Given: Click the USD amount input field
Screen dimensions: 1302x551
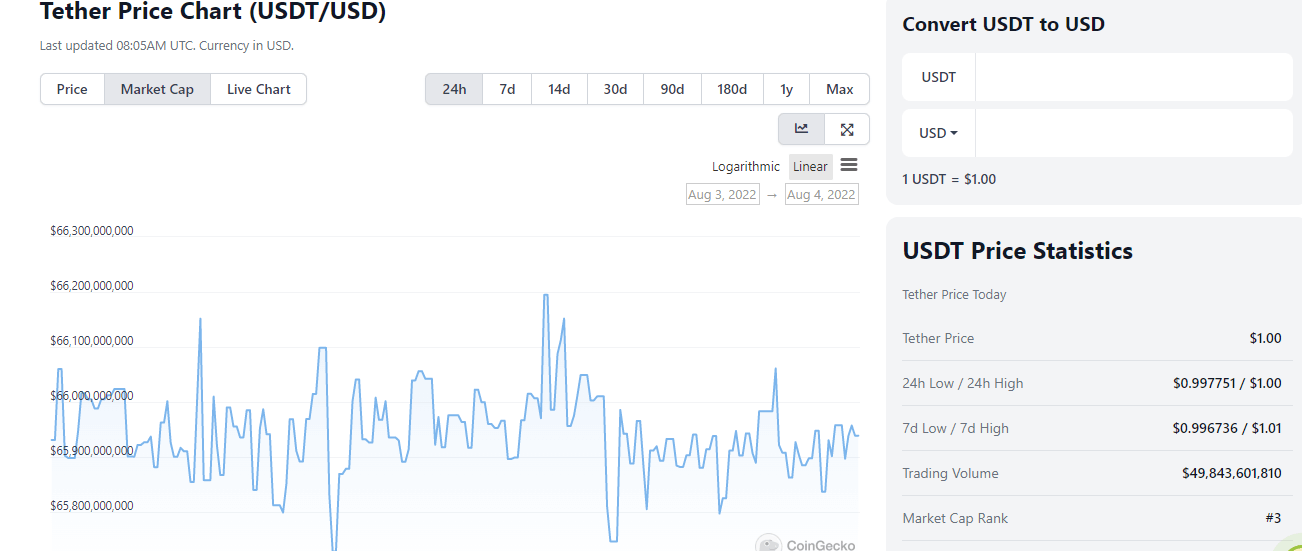Looking at the screenshot, I should tap(1133, 133).
